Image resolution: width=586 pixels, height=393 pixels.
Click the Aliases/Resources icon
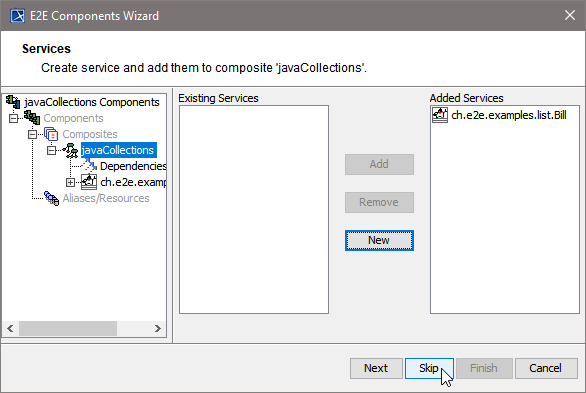pyautogui.click(x=51, y=198)
